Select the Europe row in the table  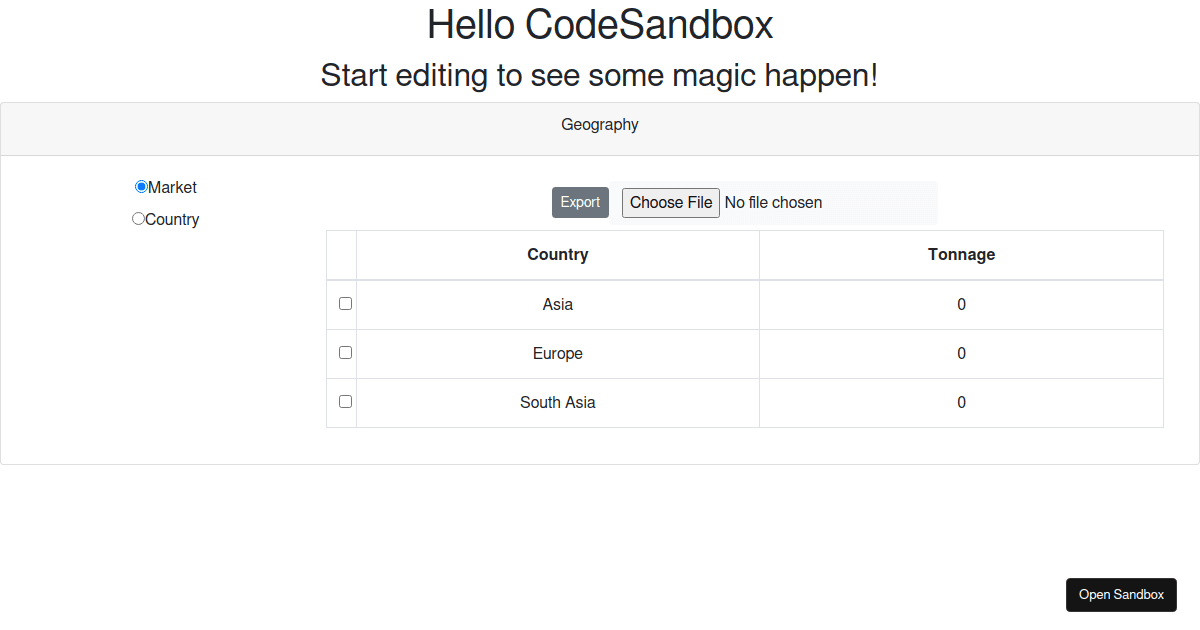[557, 353]
